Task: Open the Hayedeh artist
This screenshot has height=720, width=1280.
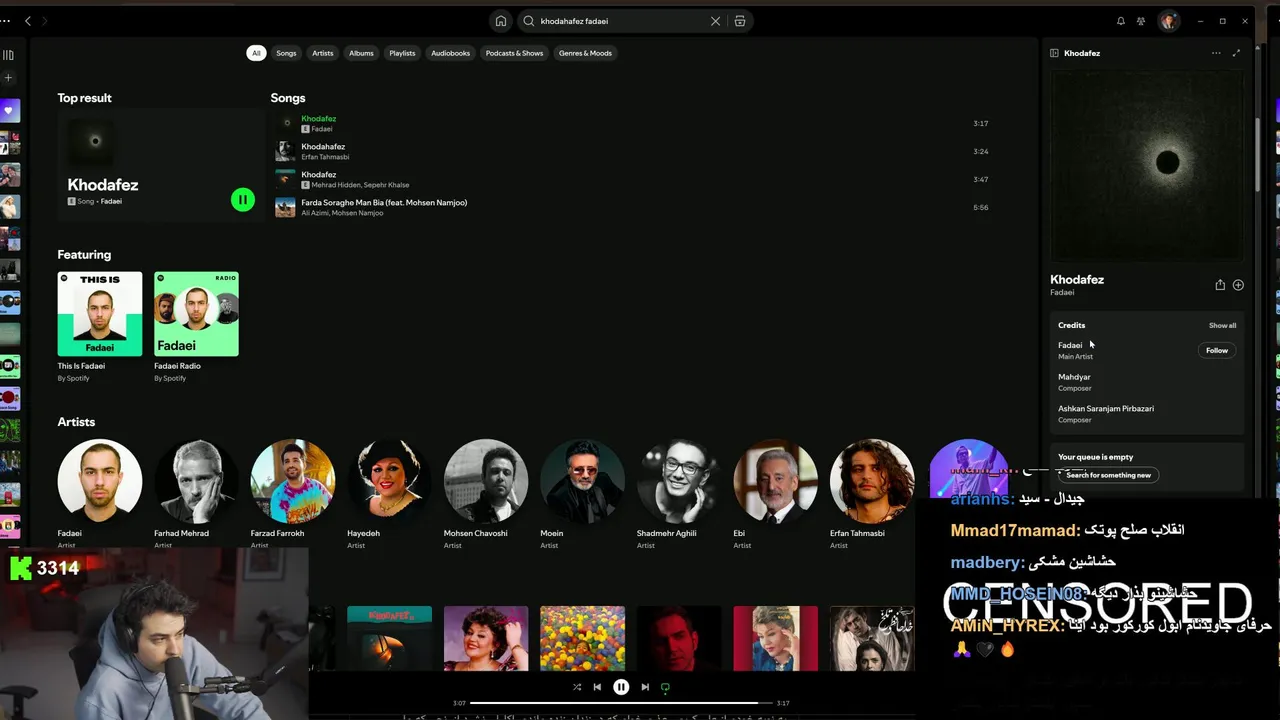Action: [389, 481]
